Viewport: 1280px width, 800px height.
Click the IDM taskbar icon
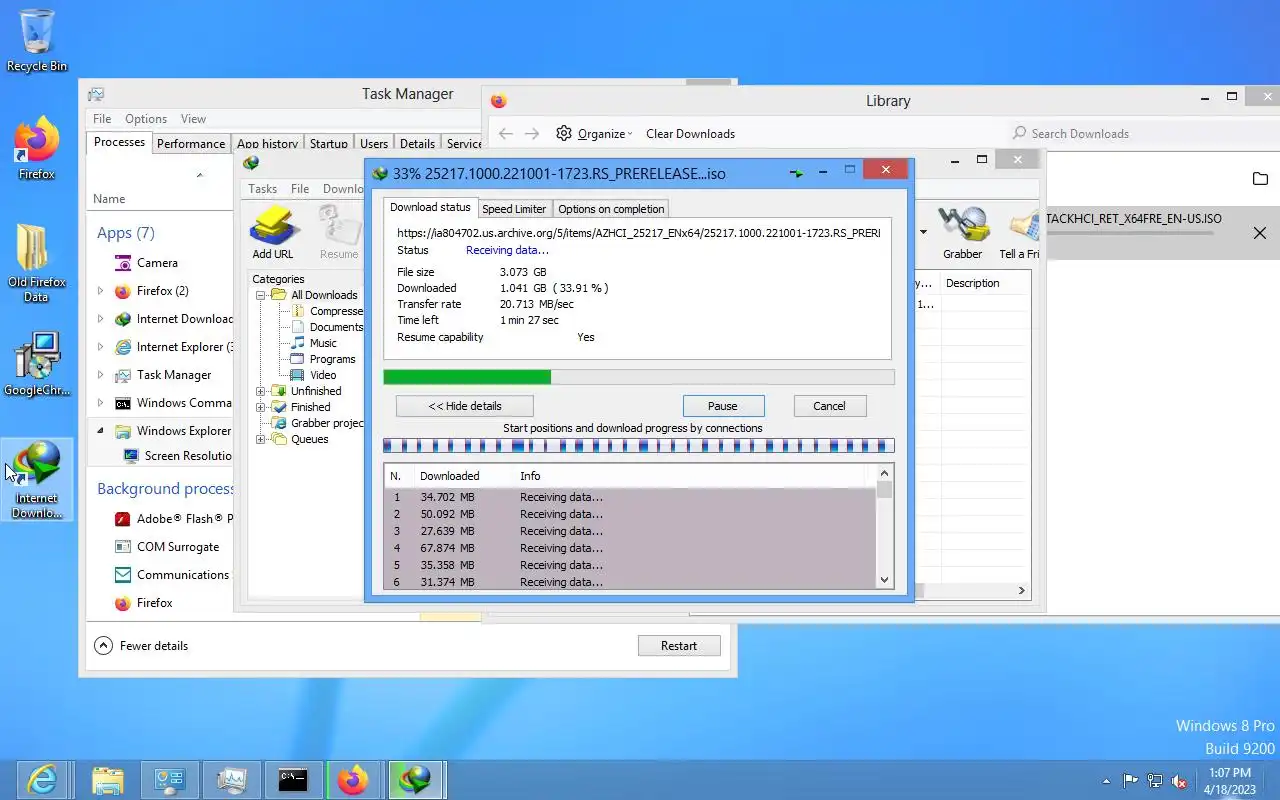point(415,780)
